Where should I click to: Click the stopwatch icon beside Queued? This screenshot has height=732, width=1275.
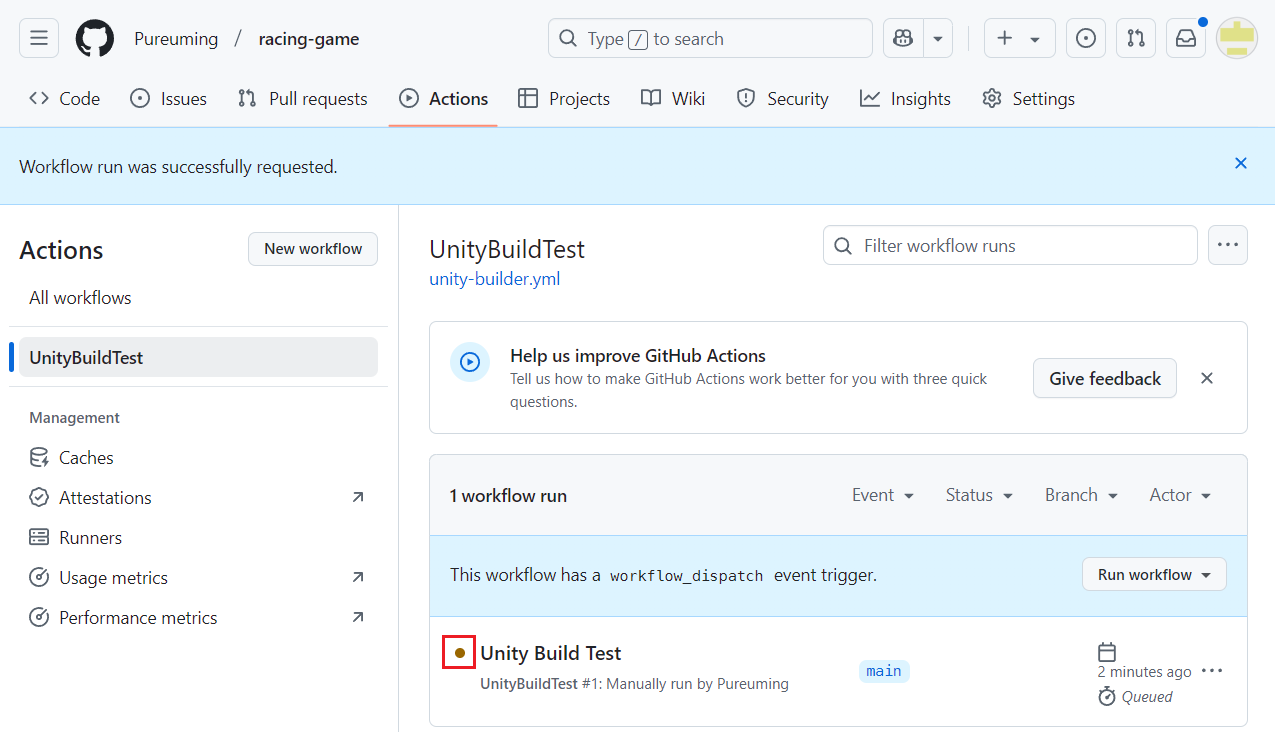1107,696
